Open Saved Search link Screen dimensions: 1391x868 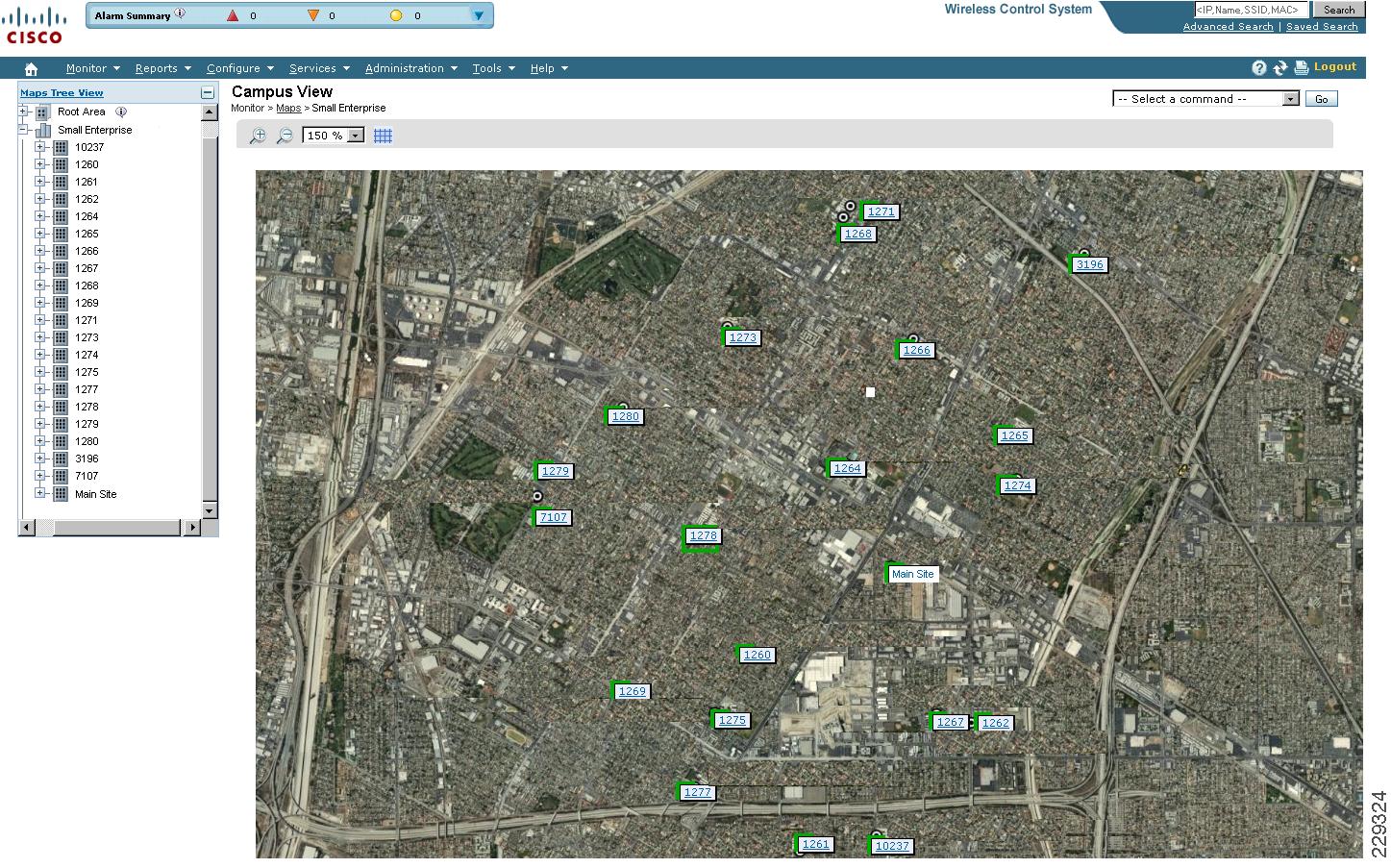[1322, 26]
